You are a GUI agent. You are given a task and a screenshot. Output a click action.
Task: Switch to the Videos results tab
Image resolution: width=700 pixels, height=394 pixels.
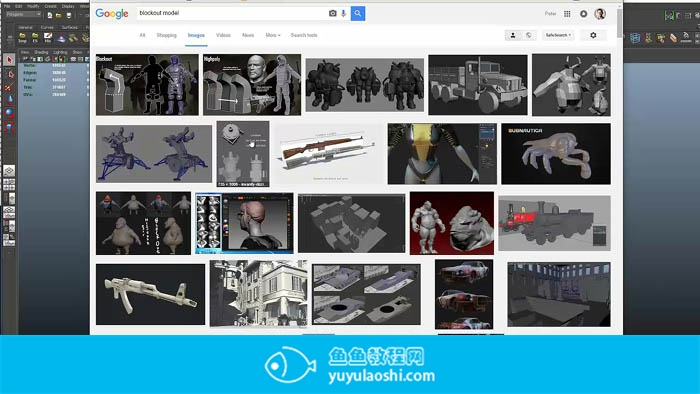[x=223, y=35]
